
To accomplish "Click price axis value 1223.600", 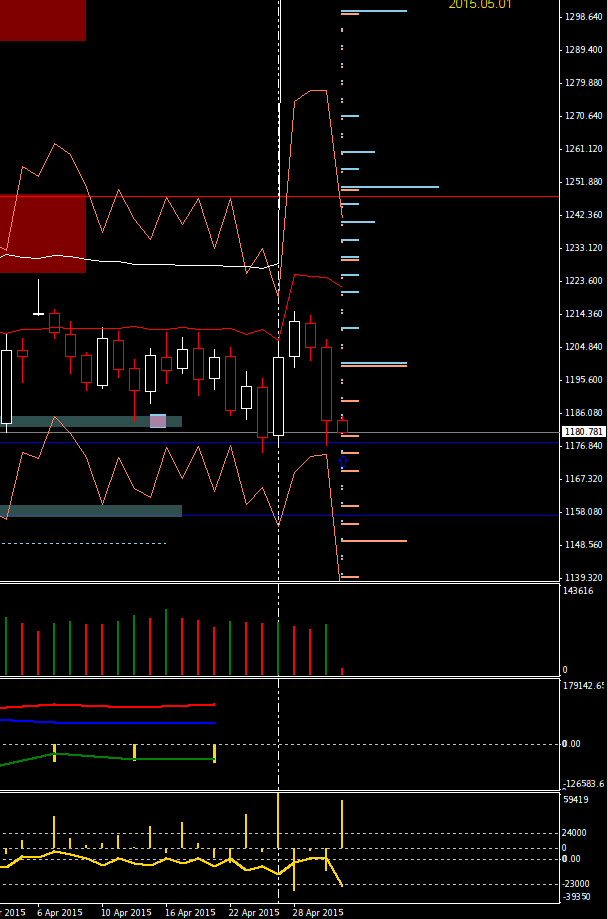I will click(583, 281).
